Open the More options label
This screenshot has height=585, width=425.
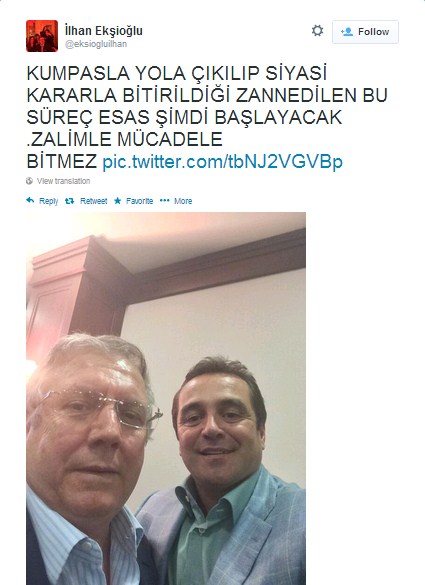coord(183,201)
